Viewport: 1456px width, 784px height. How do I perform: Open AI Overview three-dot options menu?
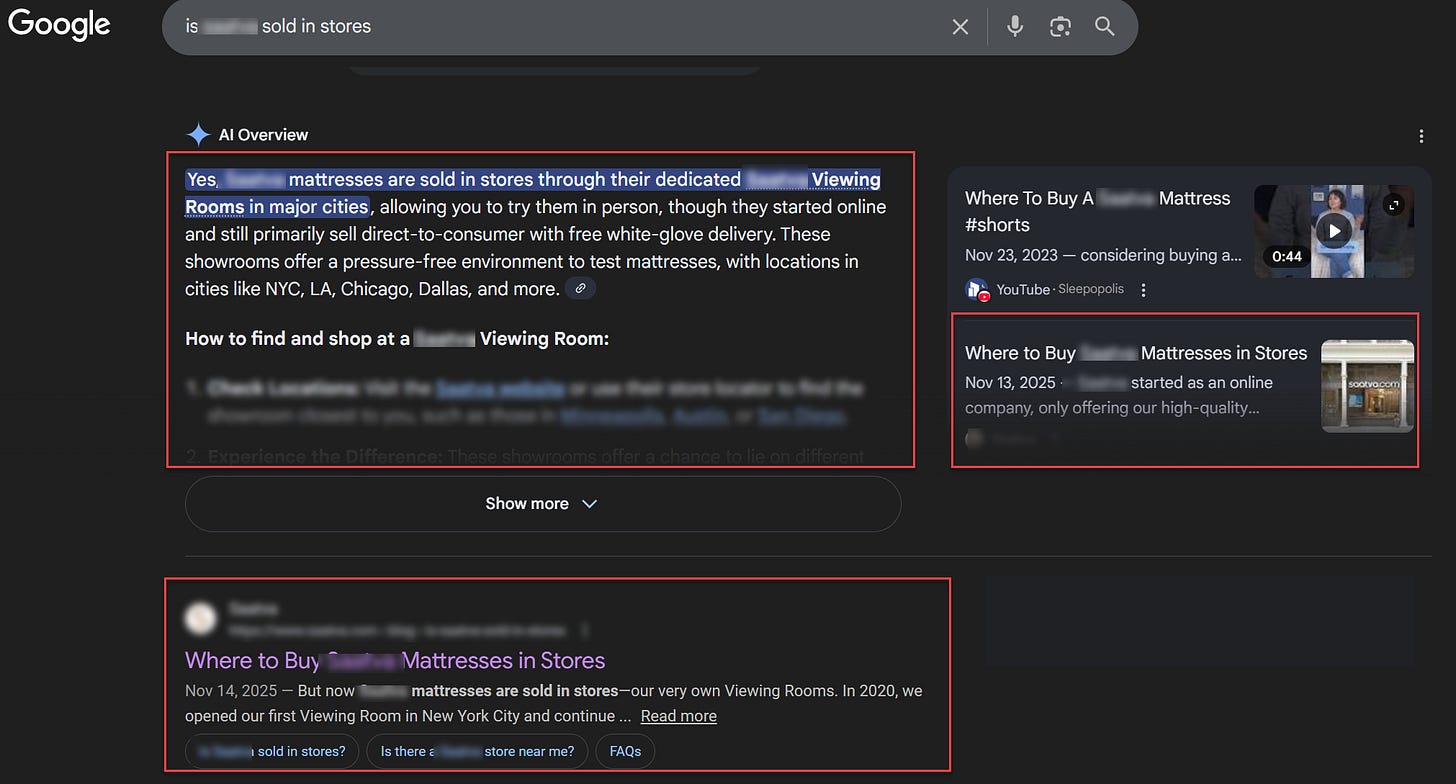pyautogui.click(x=1421, y=136)
